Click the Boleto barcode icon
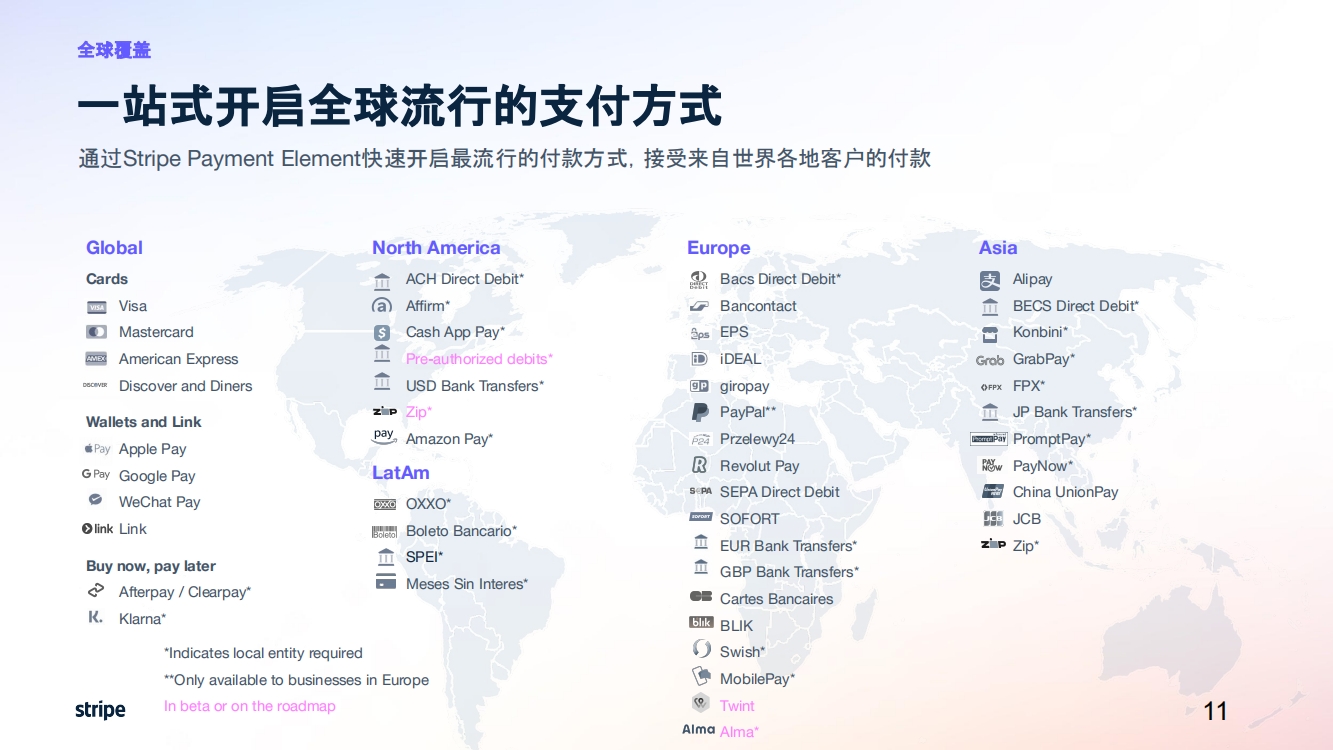 (x=385, y=532)
